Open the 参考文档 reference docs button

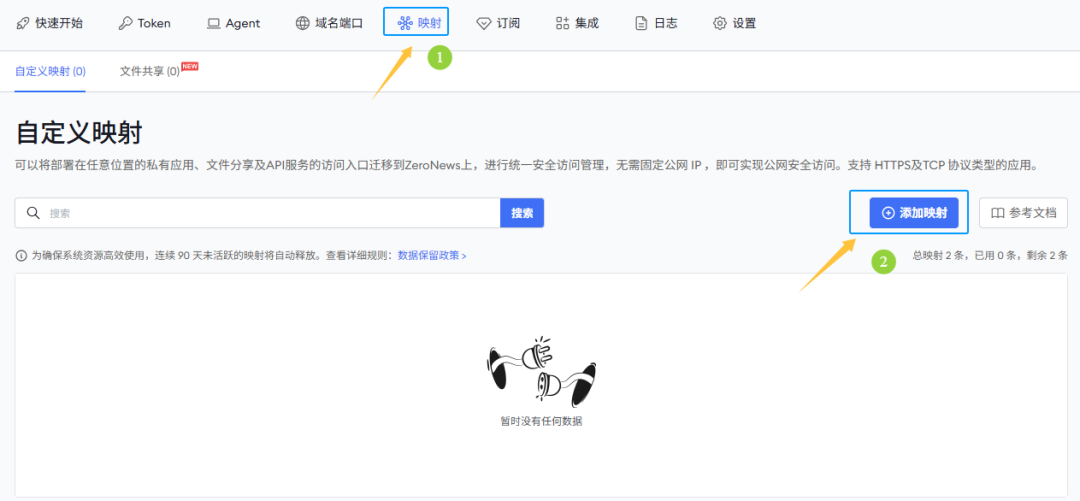[1023, 213]
